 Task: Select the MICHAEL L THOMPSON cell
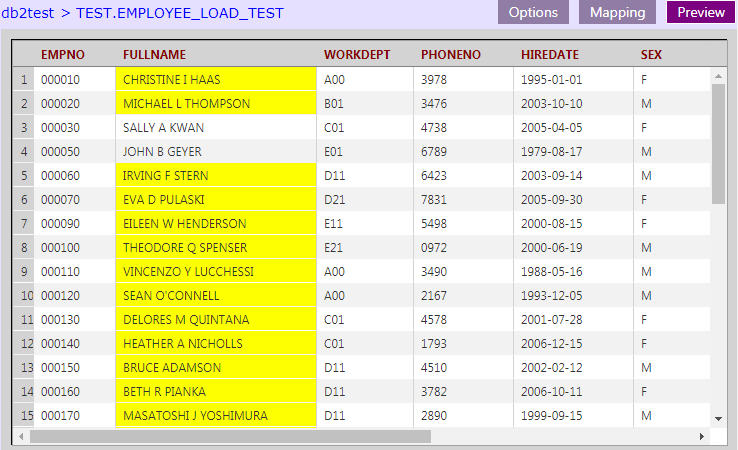216,104
